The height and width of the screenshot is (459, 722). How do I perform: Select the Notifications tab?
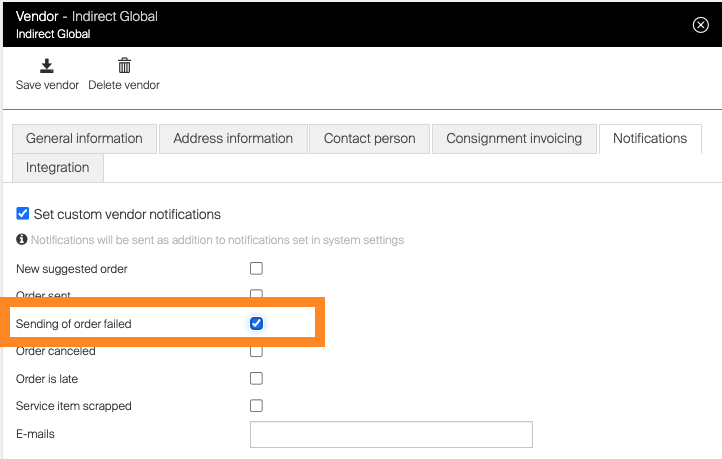[649, 139]
